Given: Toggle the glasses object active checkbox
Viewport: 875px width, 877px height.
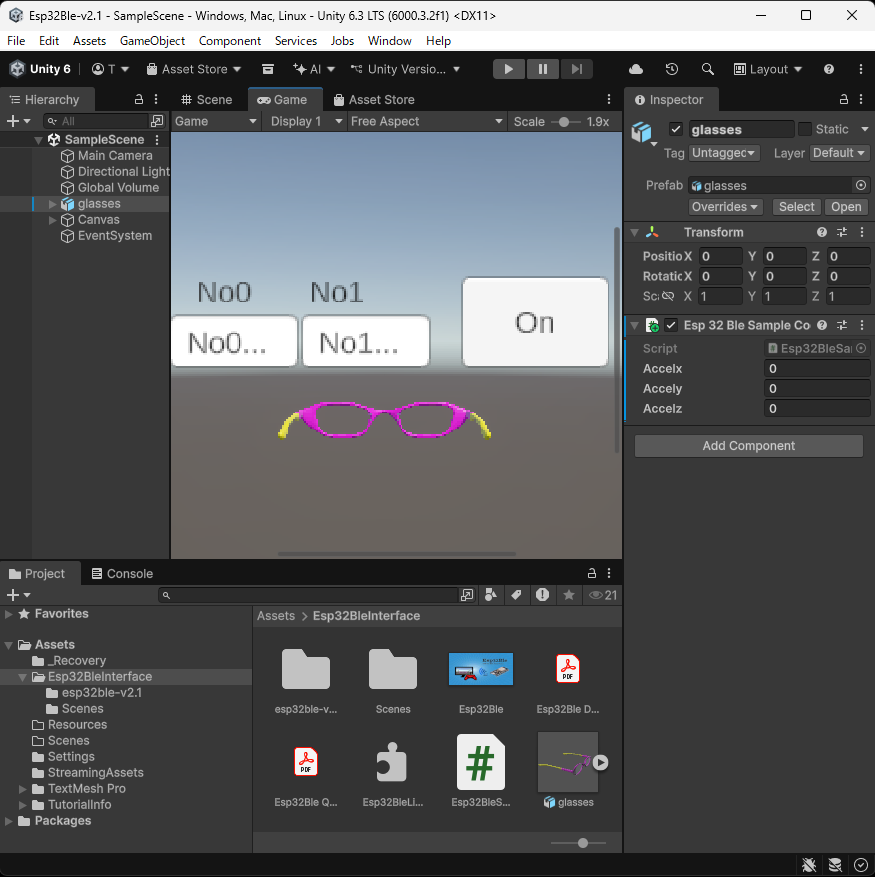Looking at the screenshot, I should click(676, 129).
